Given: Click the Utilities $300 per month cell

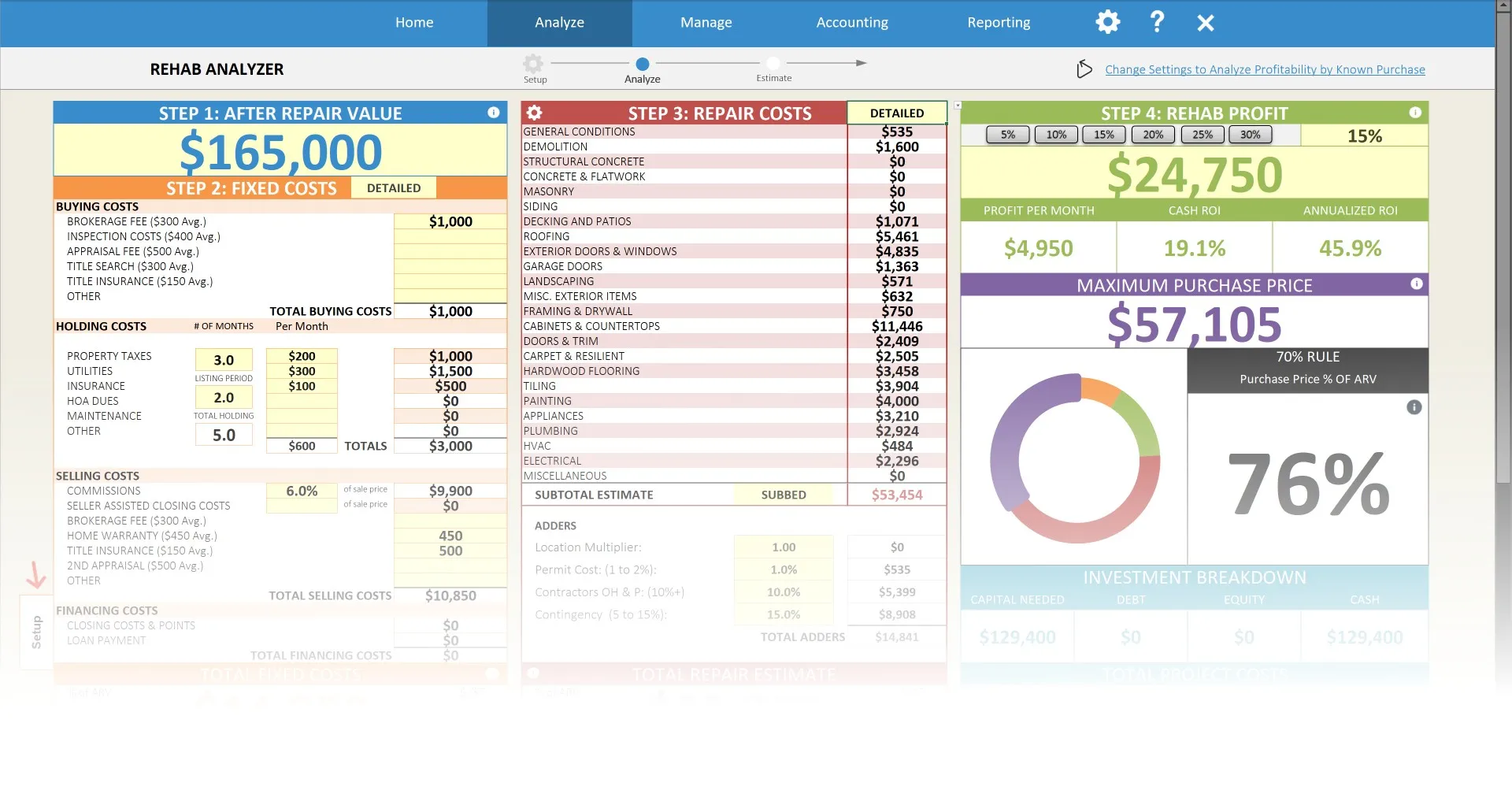Looking at the screenshot, I should click(302, 371).
